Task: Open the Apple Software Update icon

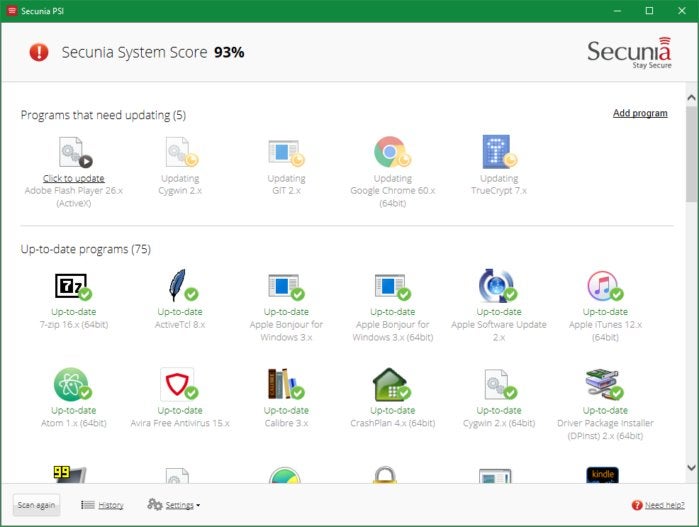Action: 498,285
